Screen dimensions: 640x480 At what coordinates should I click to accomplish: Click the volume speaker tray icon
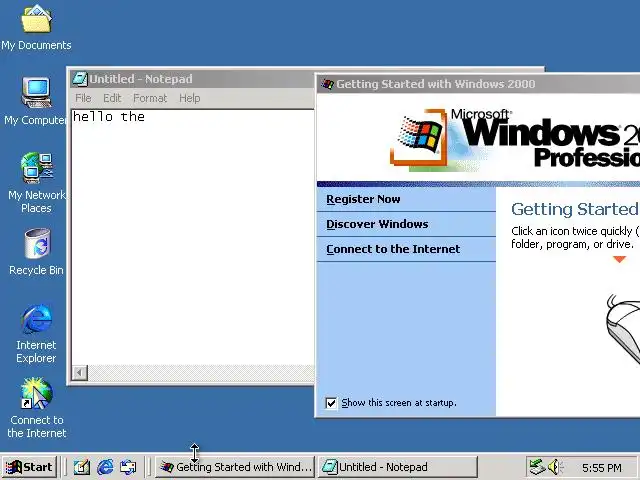pyautogui.click(x=554, y=467)
